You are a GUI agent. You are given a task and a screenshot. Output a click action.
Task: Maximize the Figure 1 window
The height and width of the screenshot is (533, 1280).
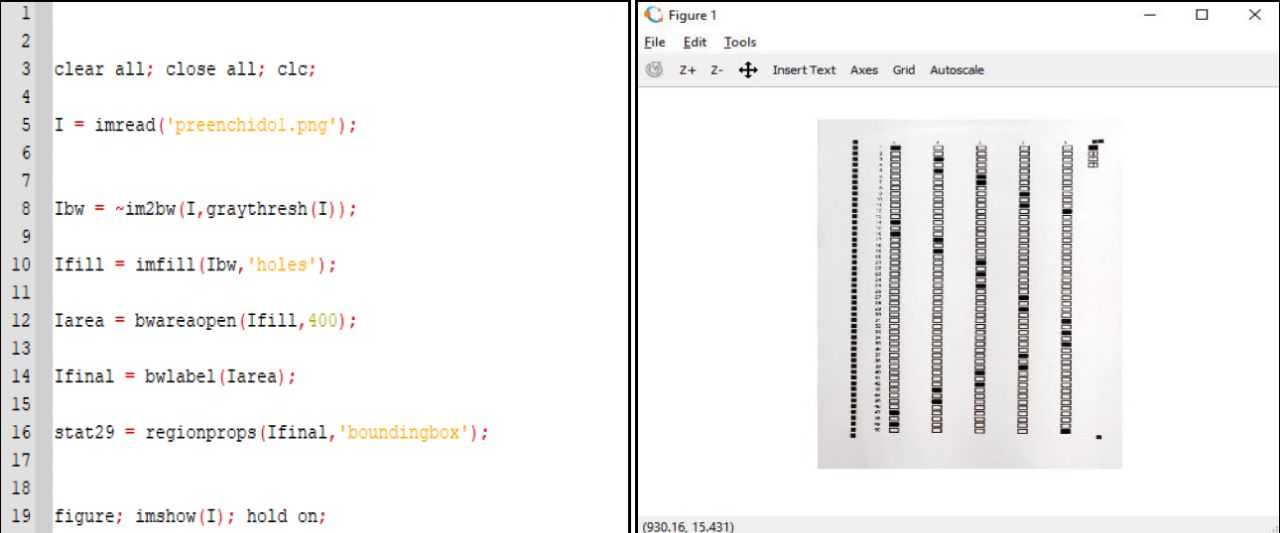pos(1202,15)
